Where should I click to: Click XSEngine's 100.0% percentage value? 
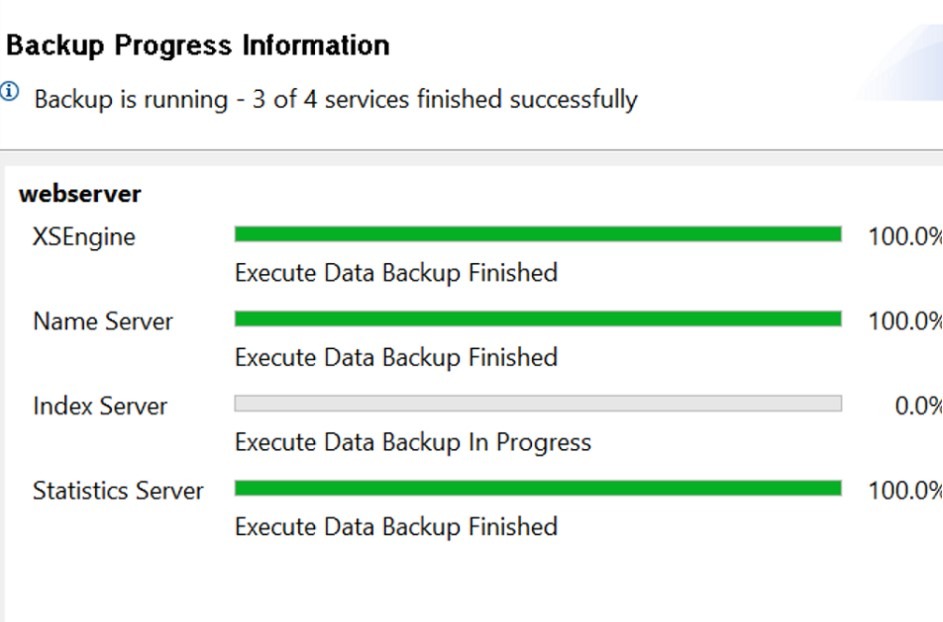[905, 236]
